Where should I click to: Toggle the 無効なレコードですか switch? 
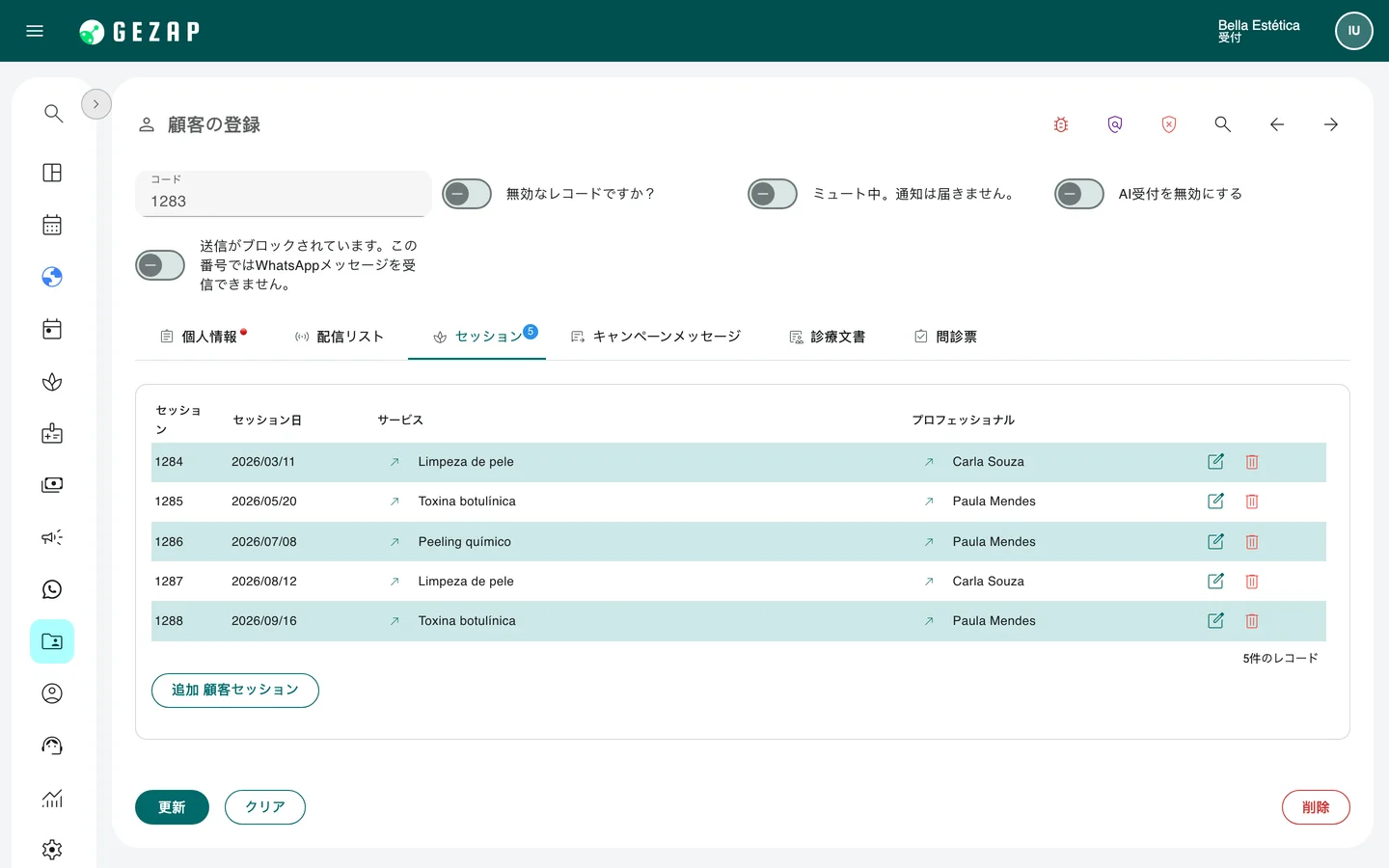pyautogui.click(x=467, y=194)
